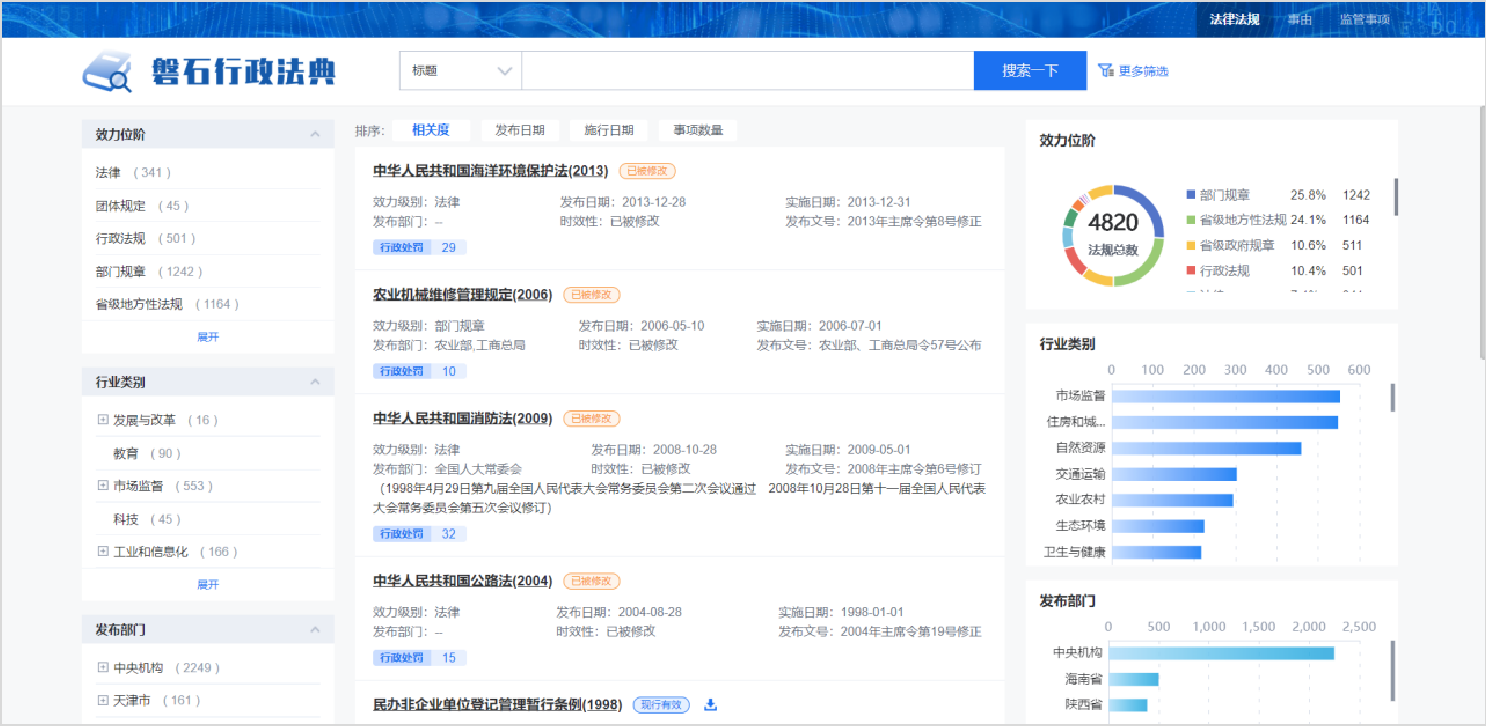Sort results by 发布日期

[x=520, y=130]
